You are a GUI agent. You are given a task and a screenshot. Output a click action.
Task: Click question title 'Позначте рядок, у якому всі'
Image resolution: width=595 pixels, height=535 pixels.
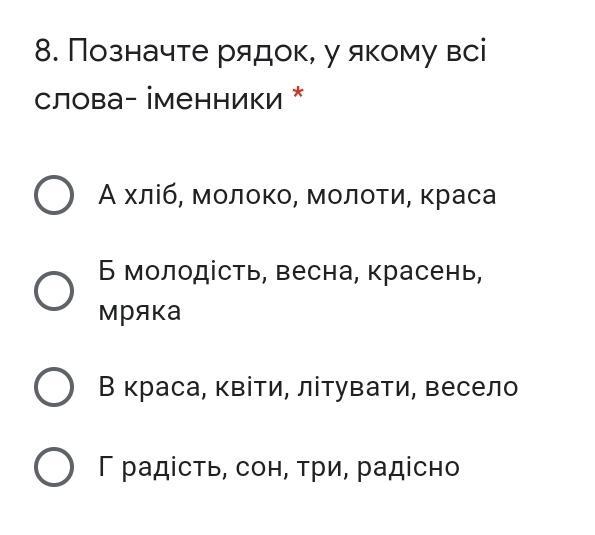click(277, 52)
